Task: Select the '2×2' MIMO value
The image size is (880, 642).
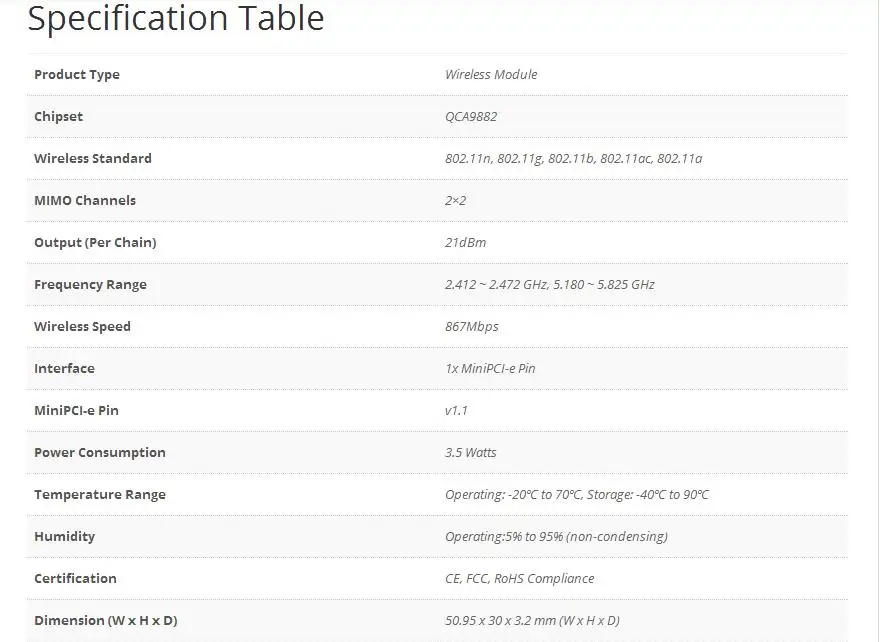Action: [455, 201]
